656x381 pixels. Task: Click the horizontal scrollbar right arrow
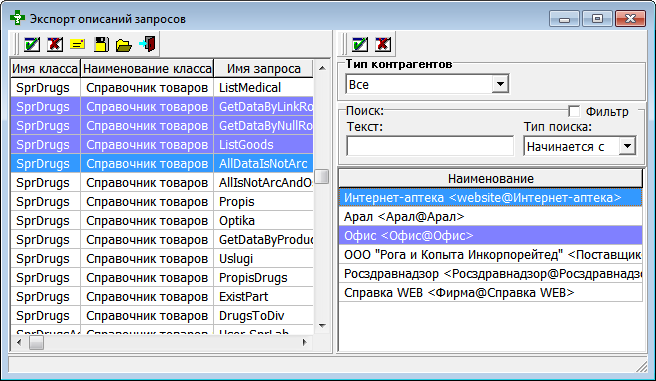[x=305, y=343]
